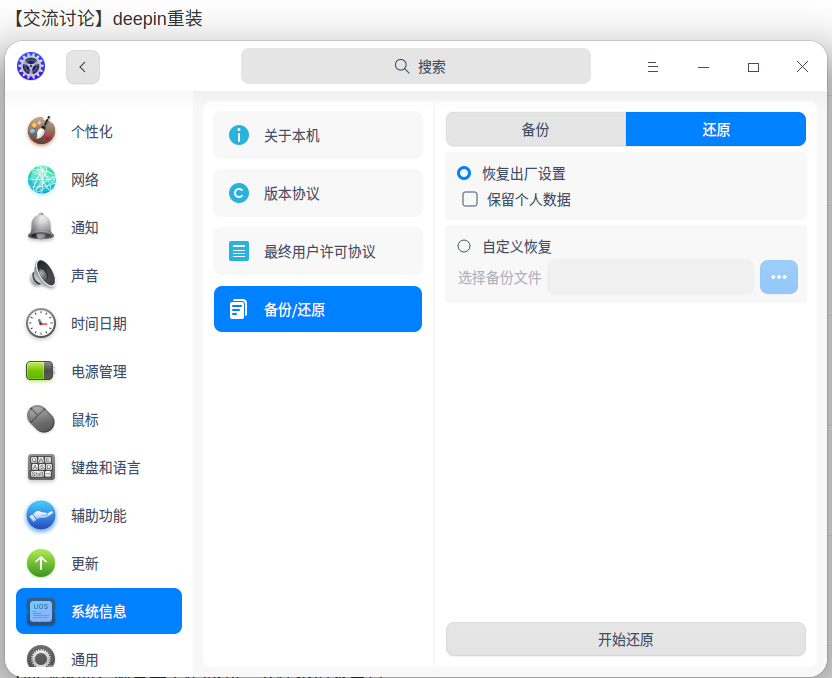Open the 个性化 personalization settings

pos(91,132)
